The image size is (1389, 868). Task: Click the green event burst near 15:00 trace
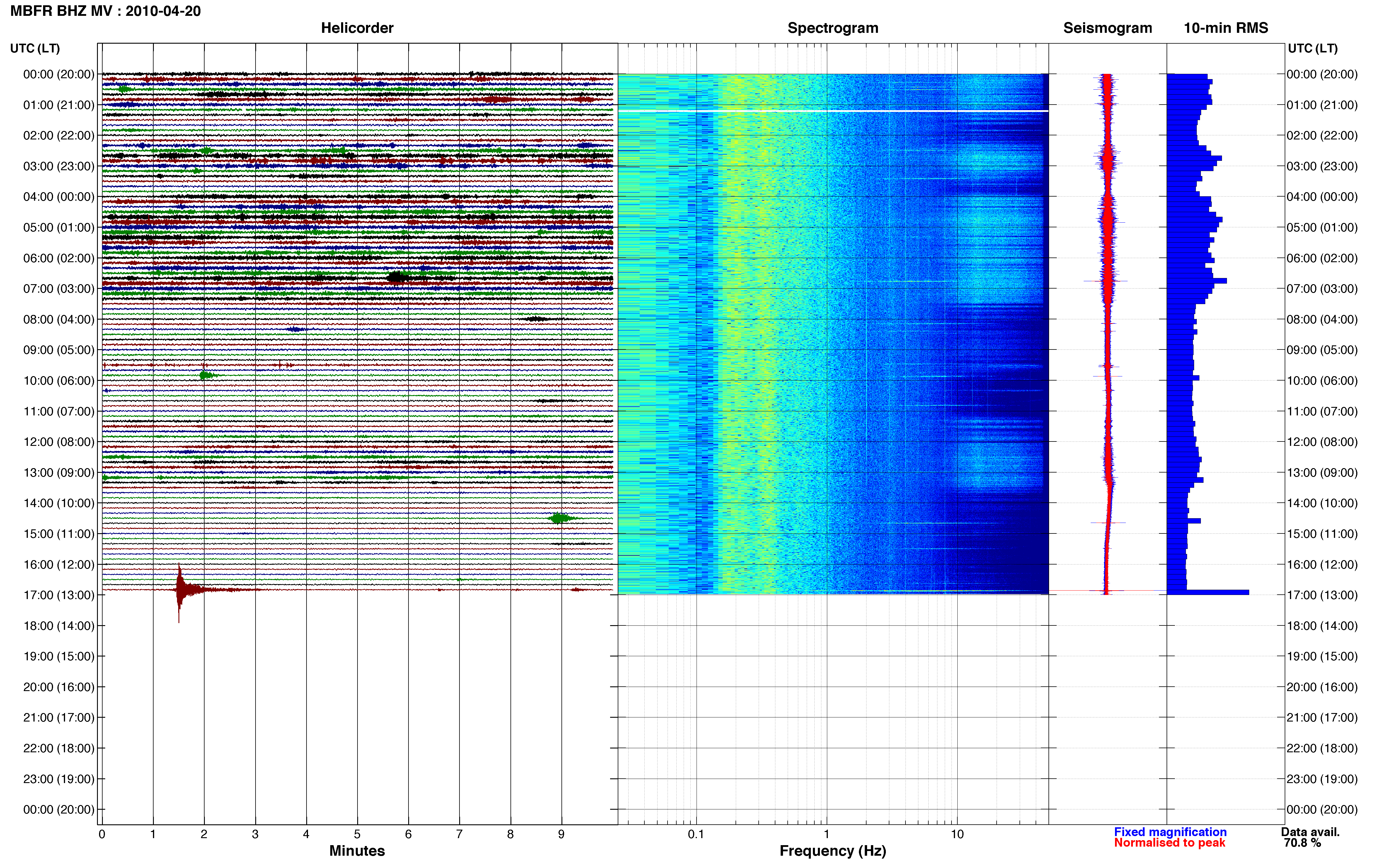point(559,519)
